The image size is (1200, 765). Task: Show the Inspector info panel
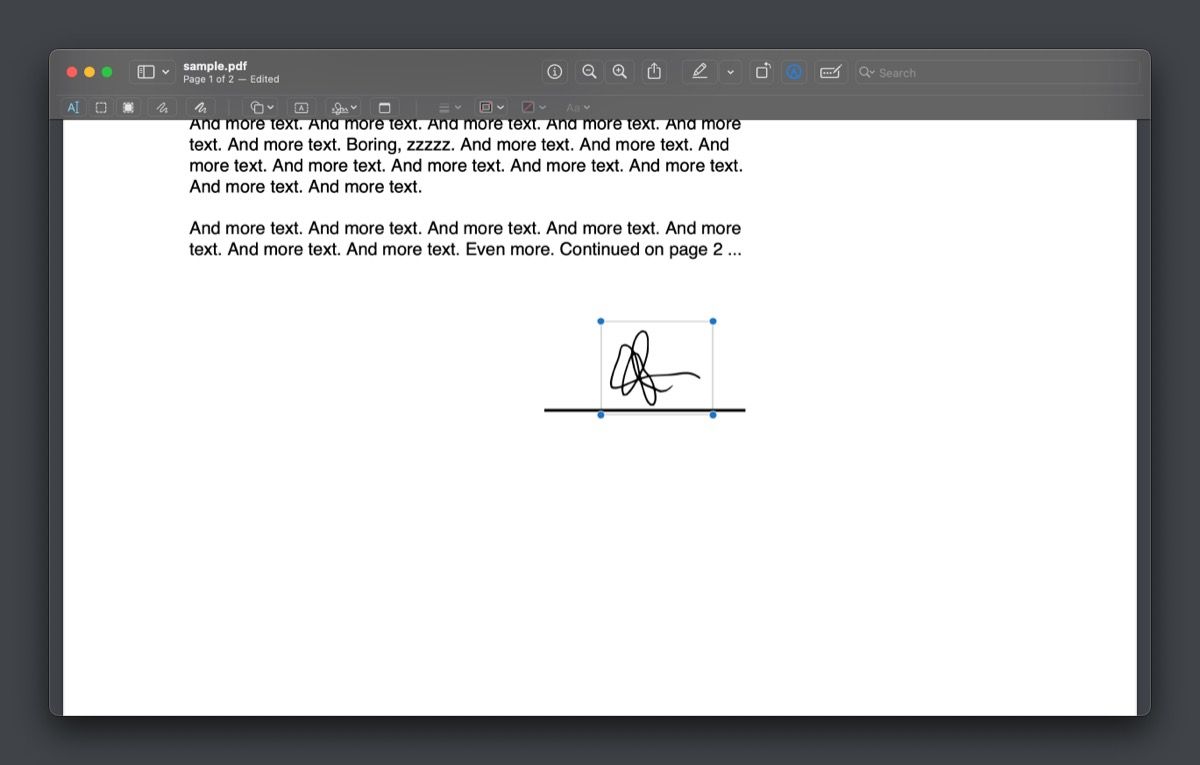[555, 72]
